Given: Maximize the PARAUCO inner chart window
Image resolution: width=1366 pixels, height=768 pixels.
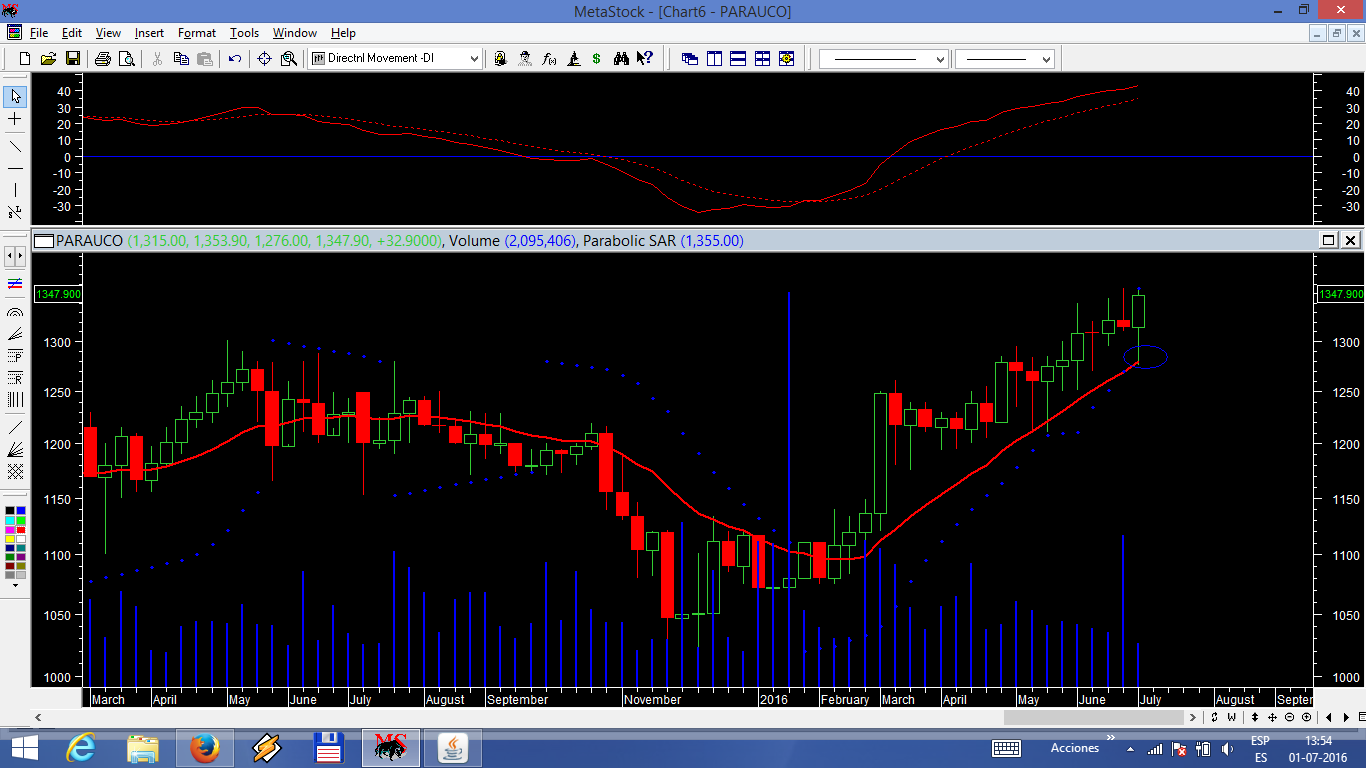Looking at the screenshot, I should point(1328,240).
